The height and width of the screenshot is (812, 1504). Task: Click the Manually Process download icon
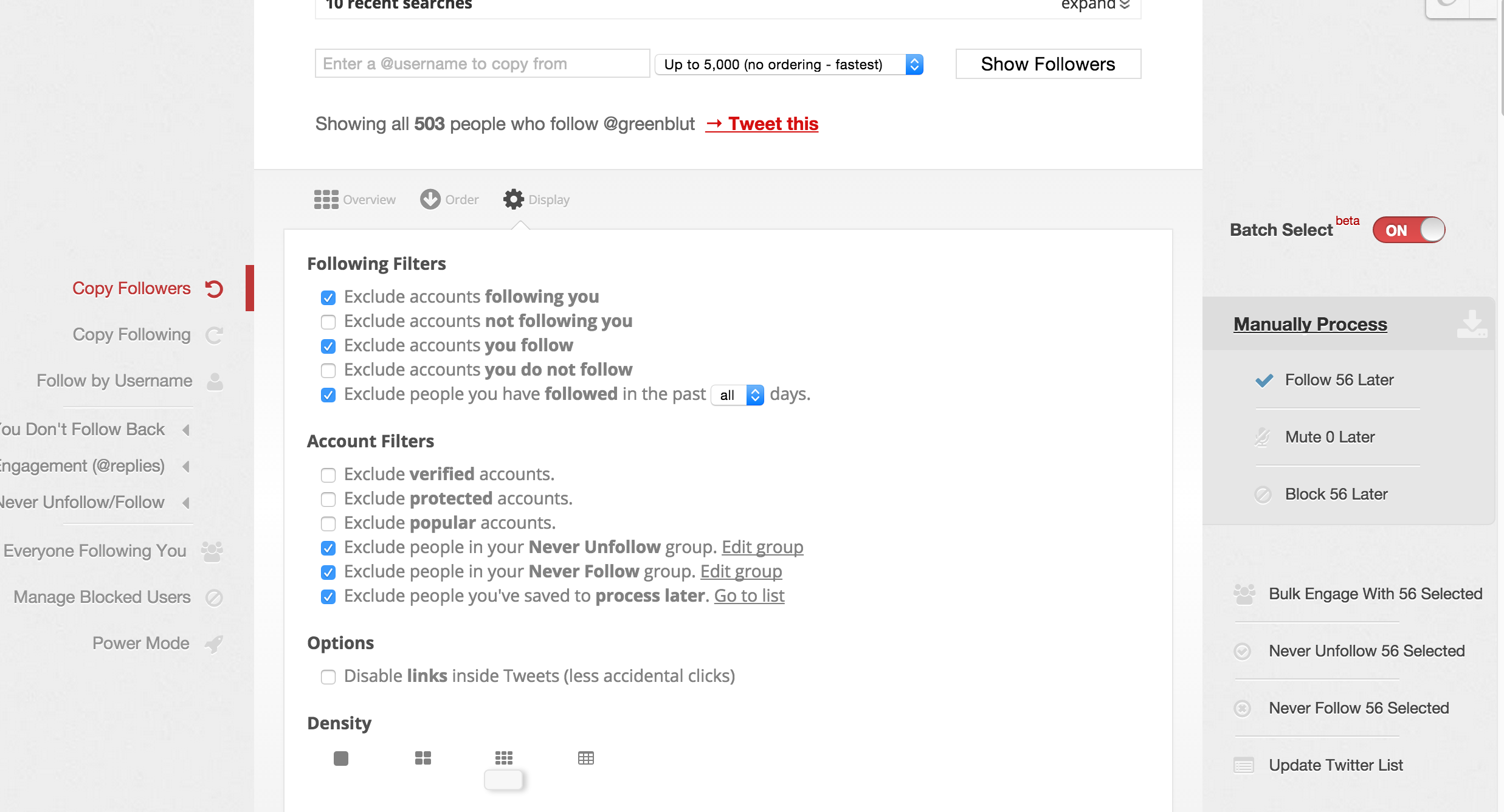point(1472,324)
